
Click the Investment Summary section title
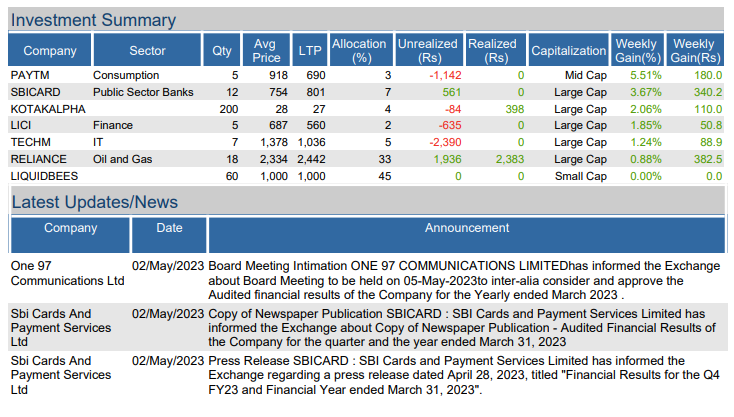click(x=93, y=20)
